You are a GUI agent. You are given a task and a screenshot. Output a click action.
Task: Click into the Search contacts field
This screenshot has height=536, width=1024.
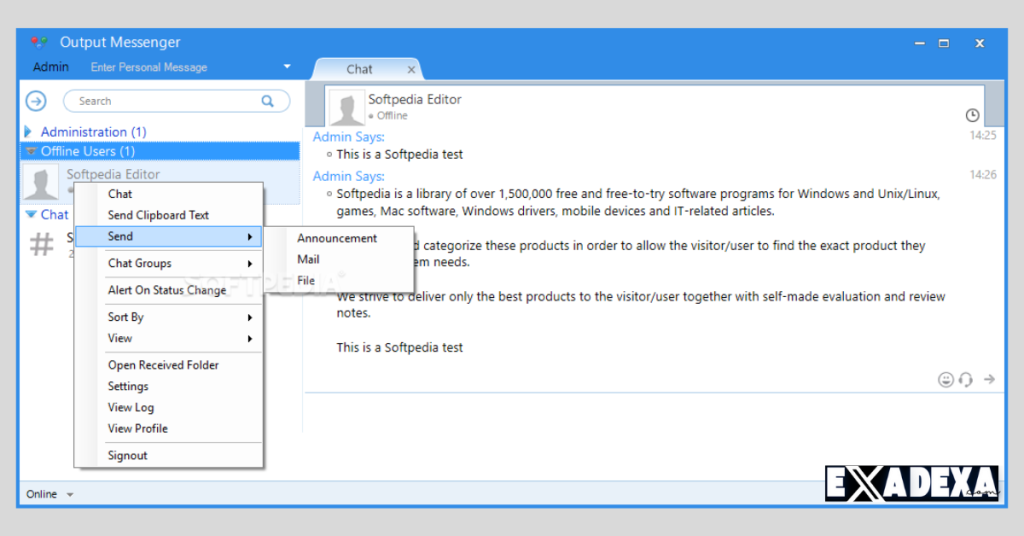pyautogui.click(x=176, y=101)
